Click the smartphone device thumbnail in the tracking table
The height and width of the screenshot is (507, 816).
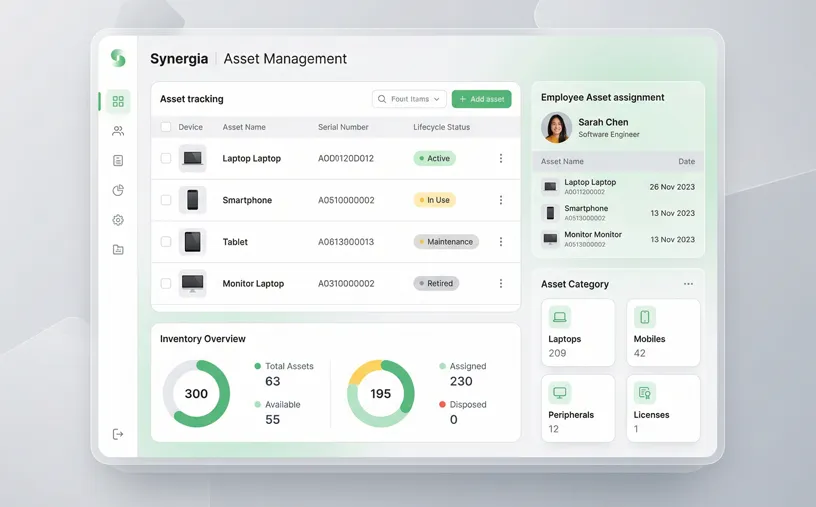coord(193,200)
